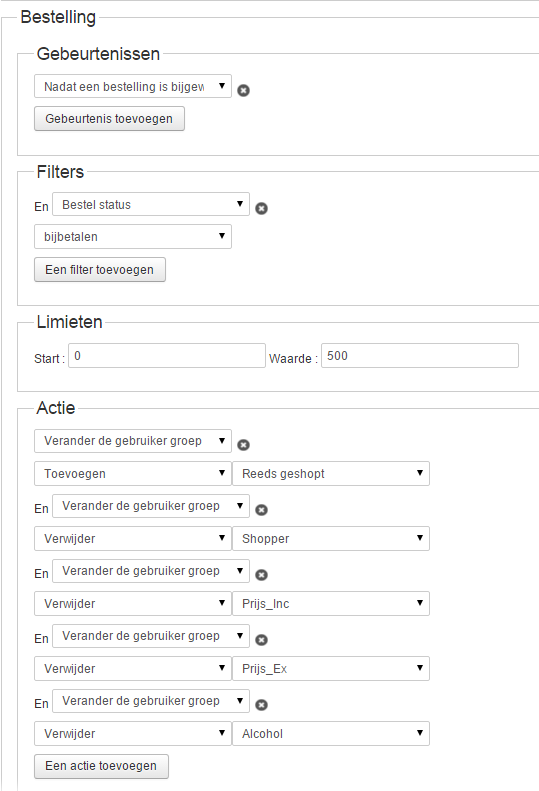Image resolution: width=539 pixels, height=791 pixels.
Task: Delete the Bestel status filter icon
Action: (261, 208)
